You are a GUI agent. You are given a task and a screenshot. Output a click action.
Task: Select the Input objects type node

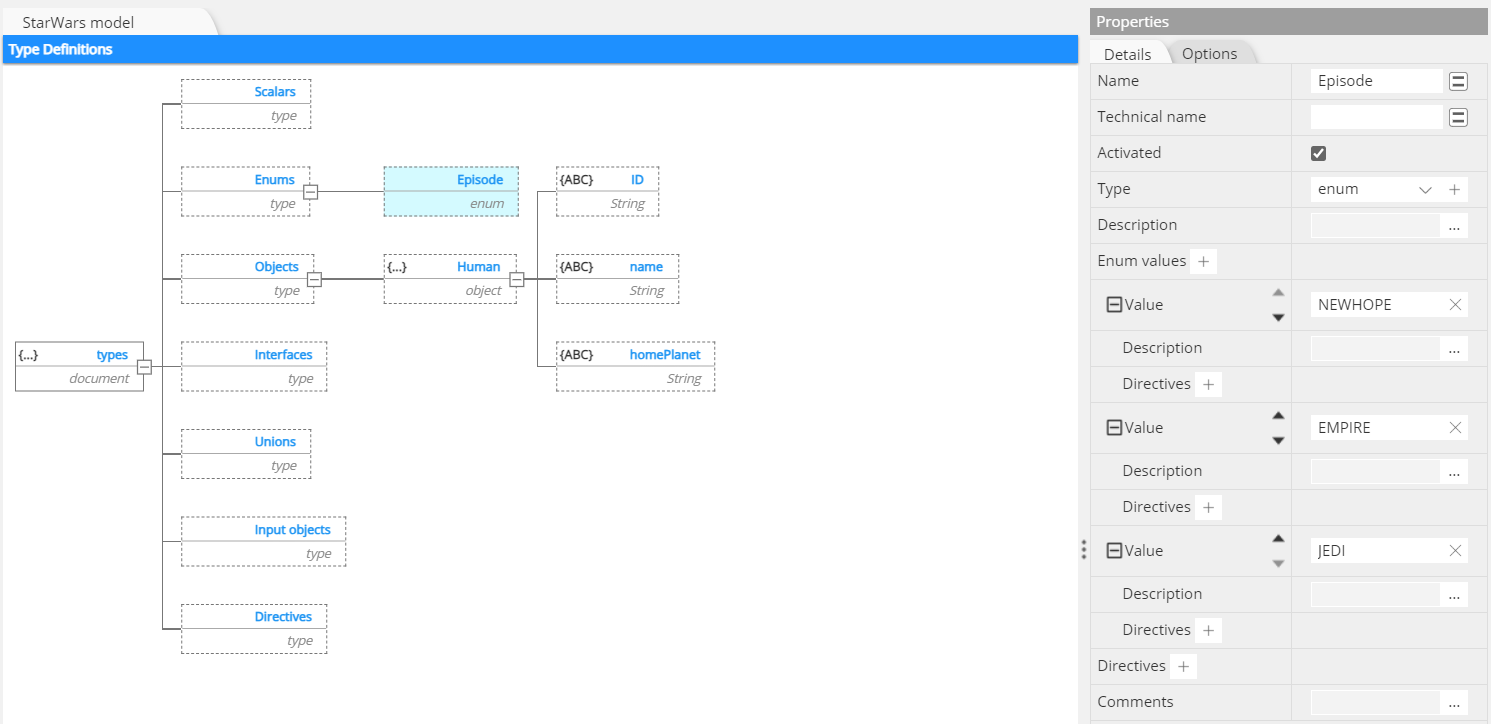pyautogui.click(x=263, y=542)
